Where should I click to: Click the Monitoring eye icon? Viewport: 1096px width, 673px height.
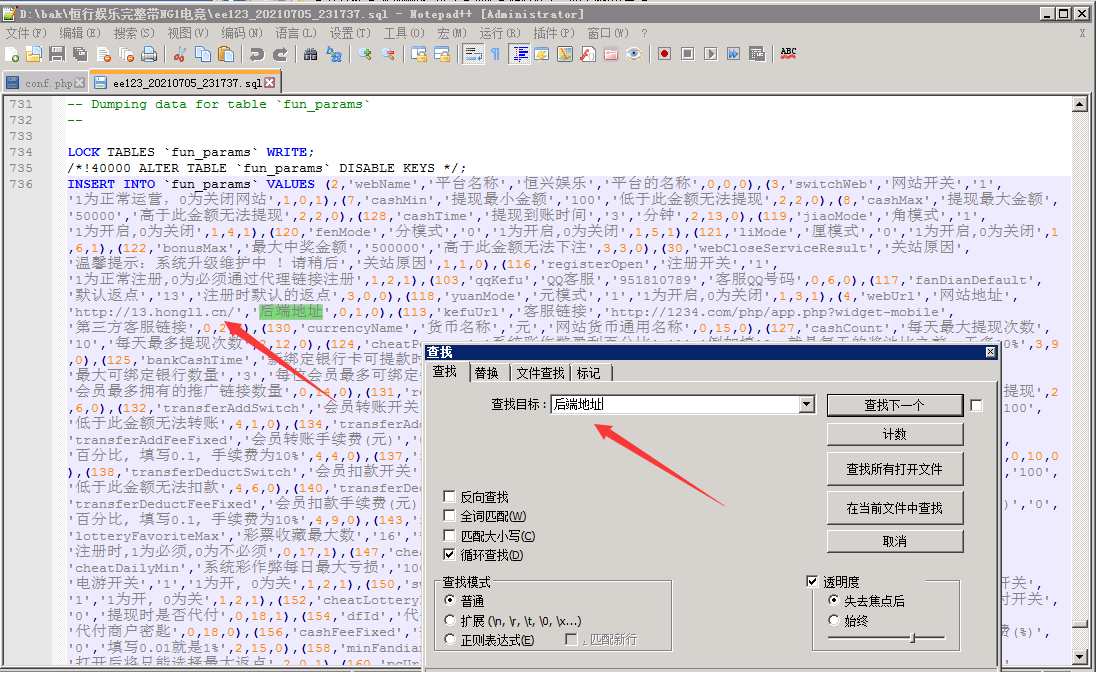634,55
